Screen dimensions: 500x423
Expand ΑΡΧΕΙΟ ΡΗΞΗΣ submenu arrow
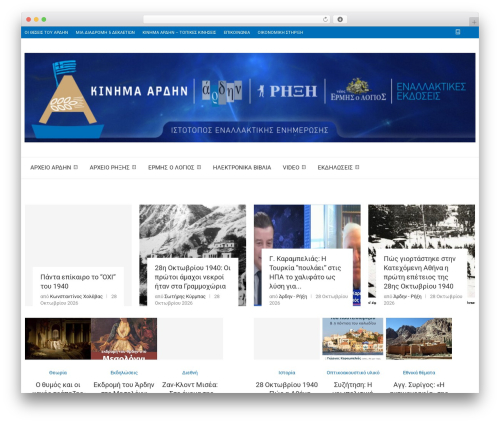[134, 167]
